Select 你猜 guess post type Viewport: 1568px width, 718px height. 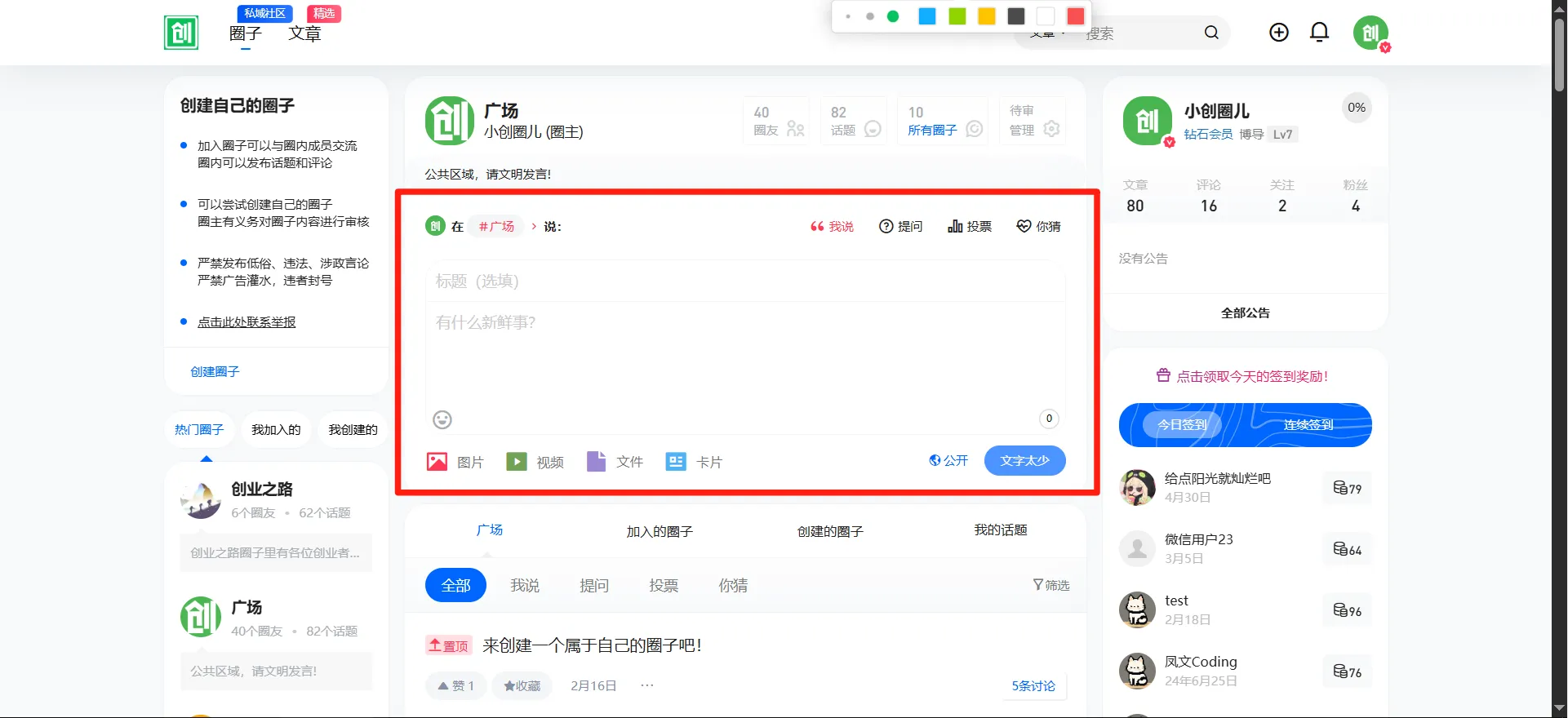coord(1038,227)
